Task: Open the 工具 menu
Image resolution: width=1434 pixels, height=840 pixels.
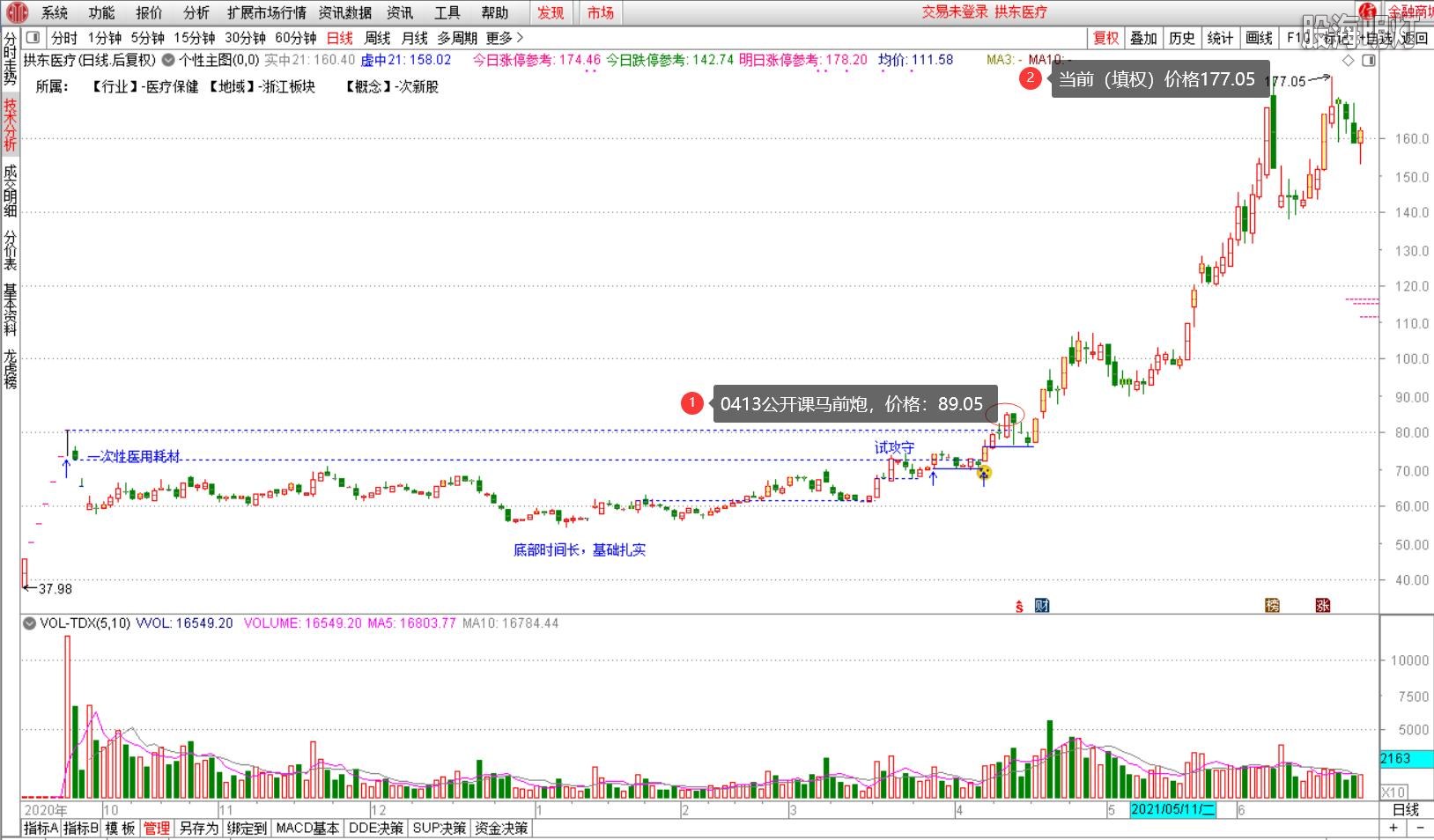Action: point(447,12)
